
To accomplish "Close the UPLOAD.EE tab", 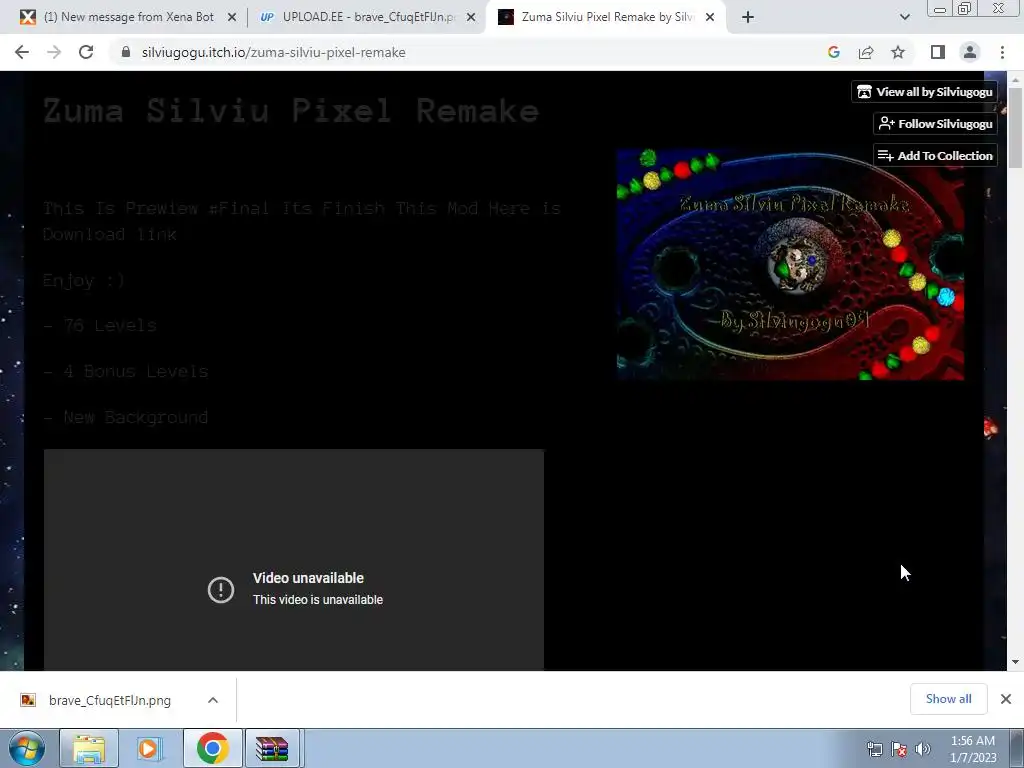I will 471,18.
